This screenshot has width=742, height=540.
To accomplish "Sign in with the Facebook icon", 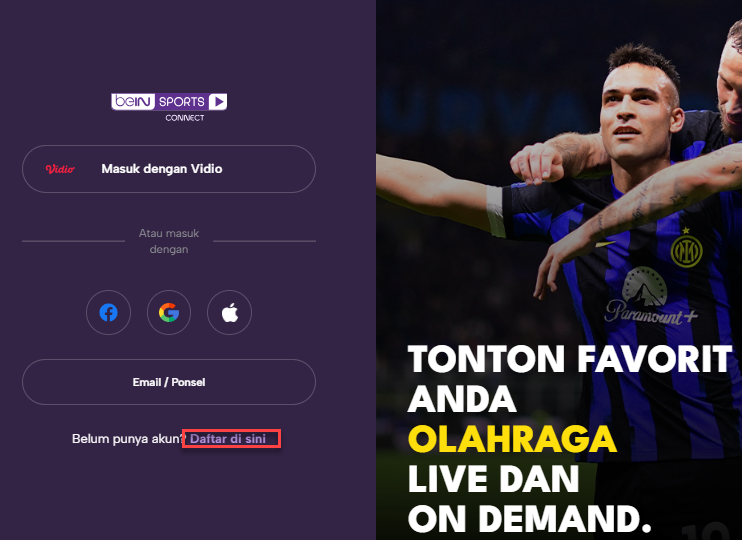I will click(x=108, y=312).
